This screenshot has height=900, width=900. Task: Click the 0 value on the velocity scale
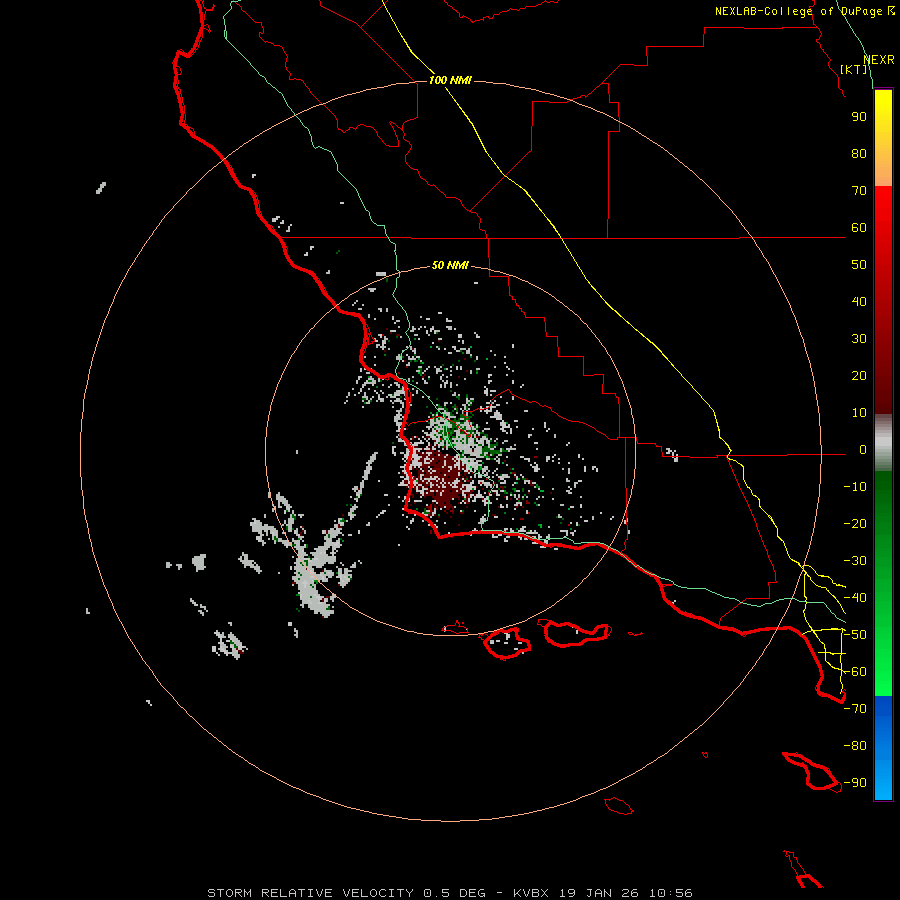click(x=863, y=449)
